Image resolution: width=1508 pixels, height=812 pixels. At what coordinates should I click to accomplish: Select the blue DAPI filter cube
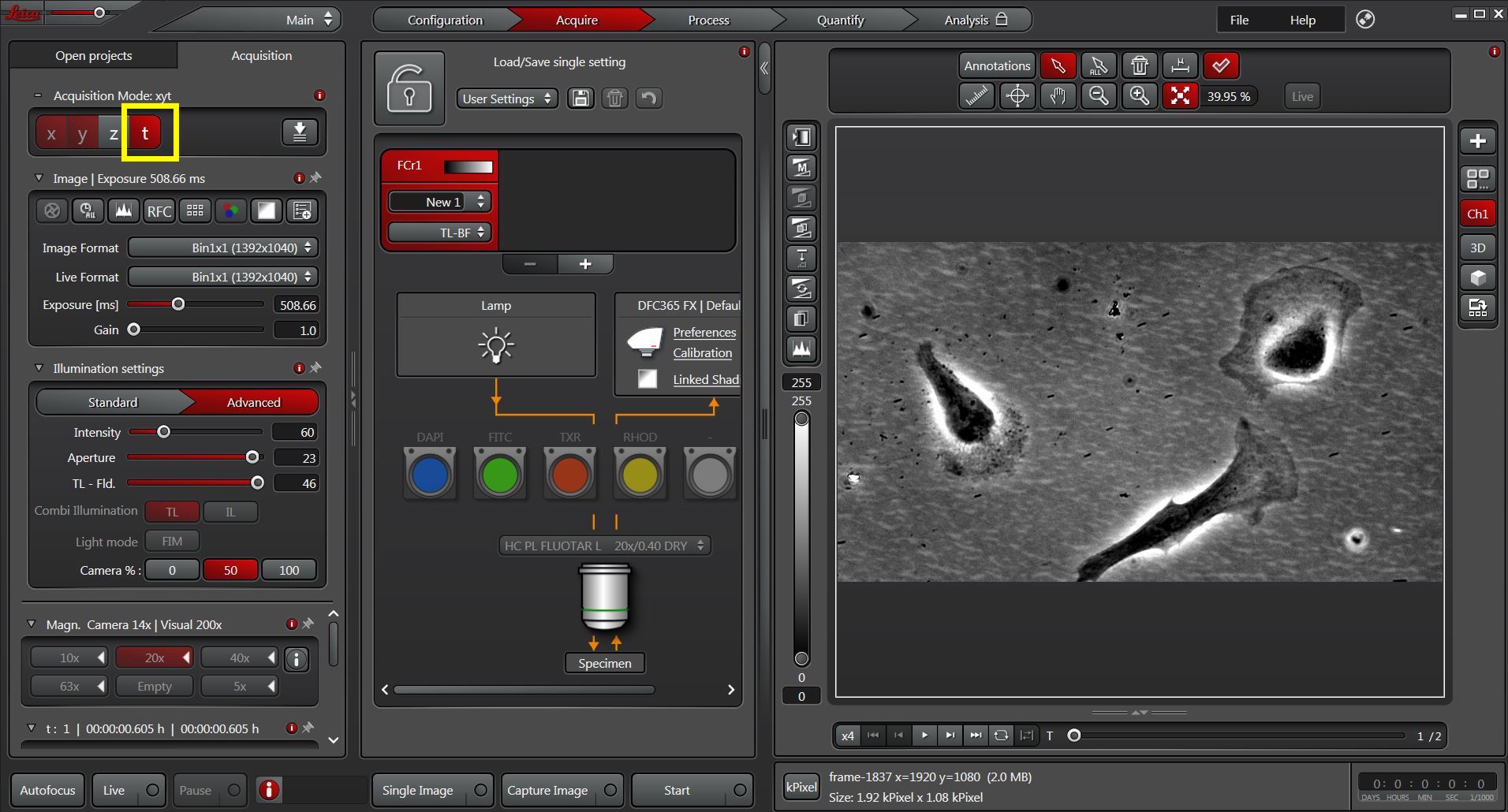pyautogui.click(x=430, y=475)
